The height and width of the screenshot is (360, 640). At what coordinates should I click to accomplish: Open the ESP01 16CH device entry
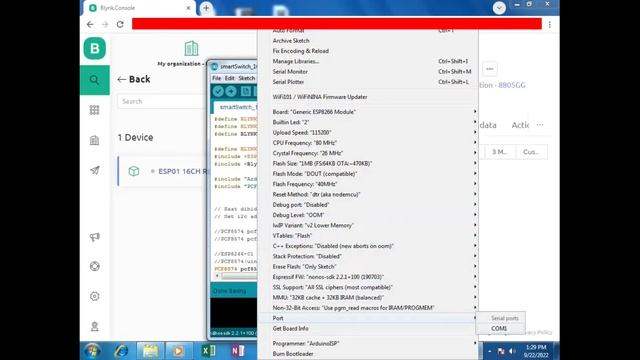click(x=162, y=171)
